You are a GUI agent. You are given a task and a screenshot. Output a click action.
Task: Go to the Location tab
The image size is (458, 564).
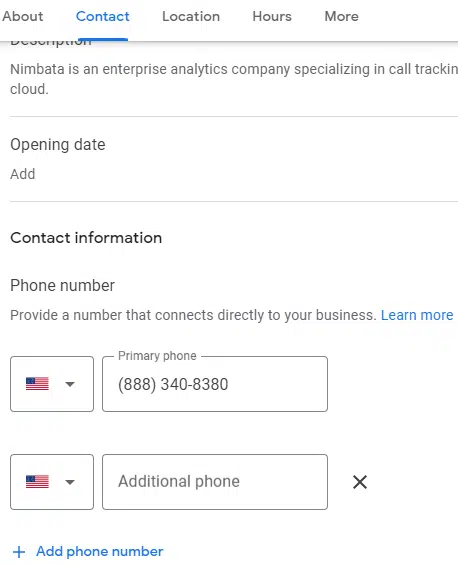191,16
